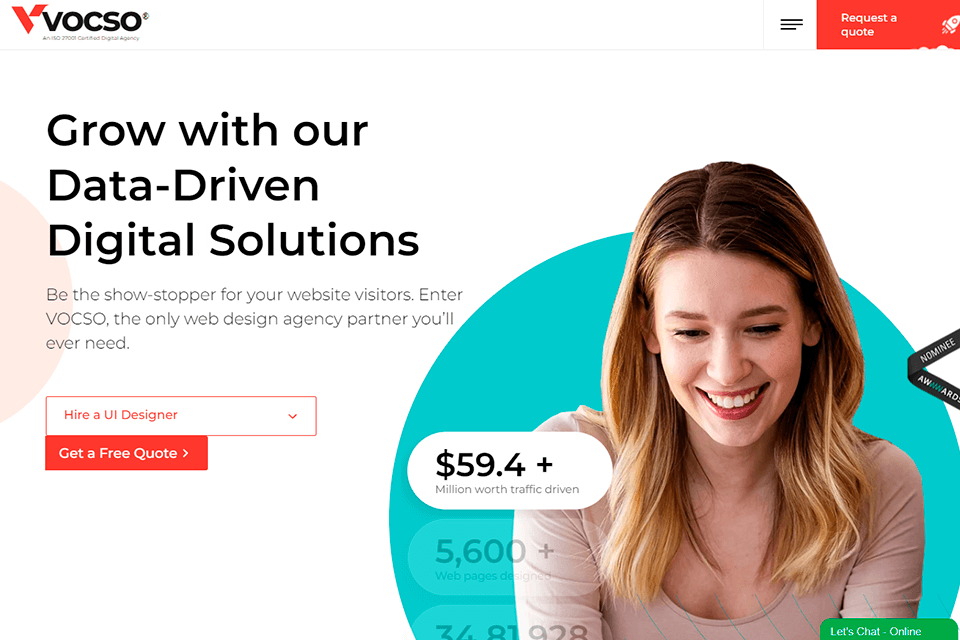Expand the Hire a UI Designer dropdown

pyautogui.click(x=181, y=416)
